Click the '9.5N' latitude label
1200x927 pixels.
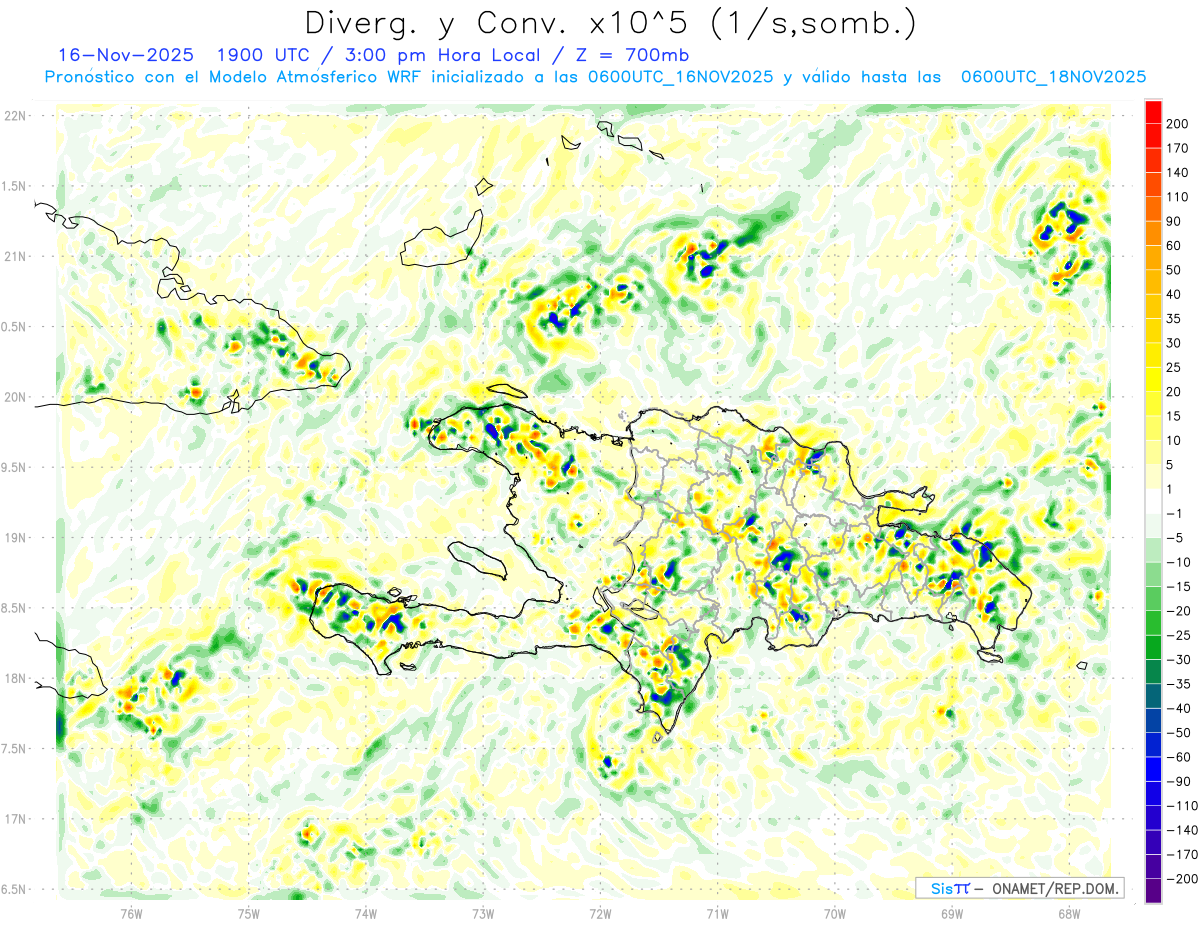click(x=15, y=467)
